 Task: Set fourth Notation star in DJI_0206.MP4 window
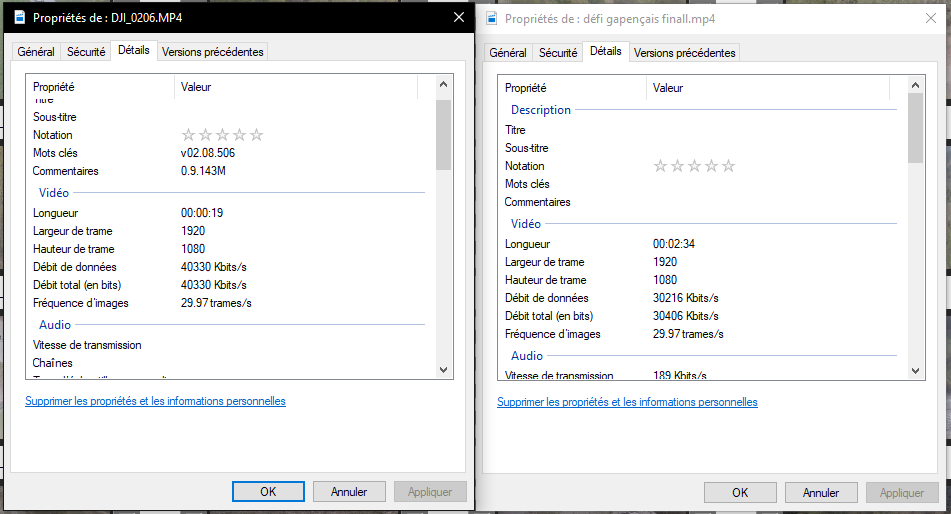click(x=240, y=135)
